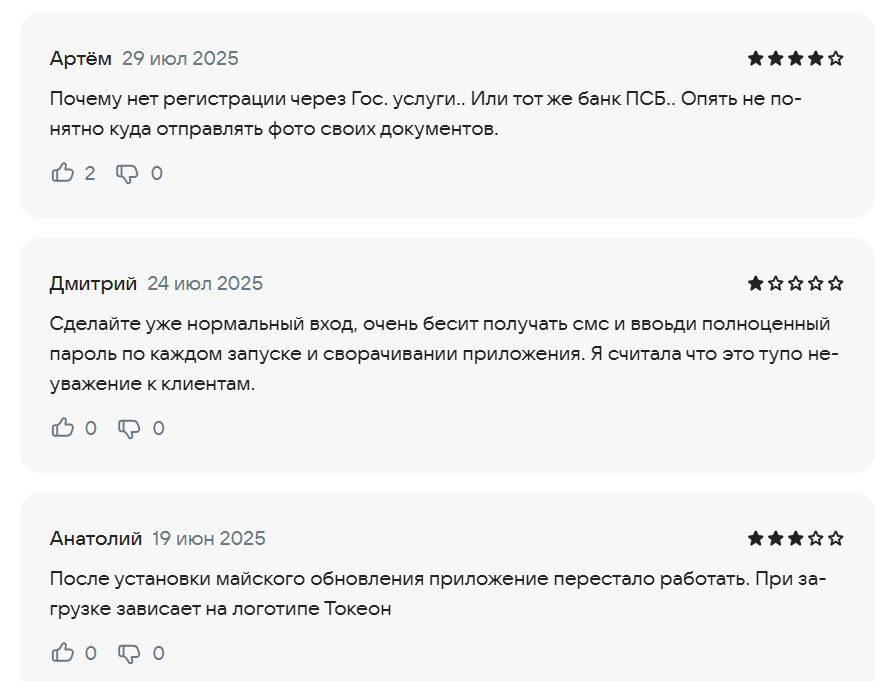The image size is (878, 681).
Task: Click the date 24 июл 2025
Action: click(x=205, y=283)
